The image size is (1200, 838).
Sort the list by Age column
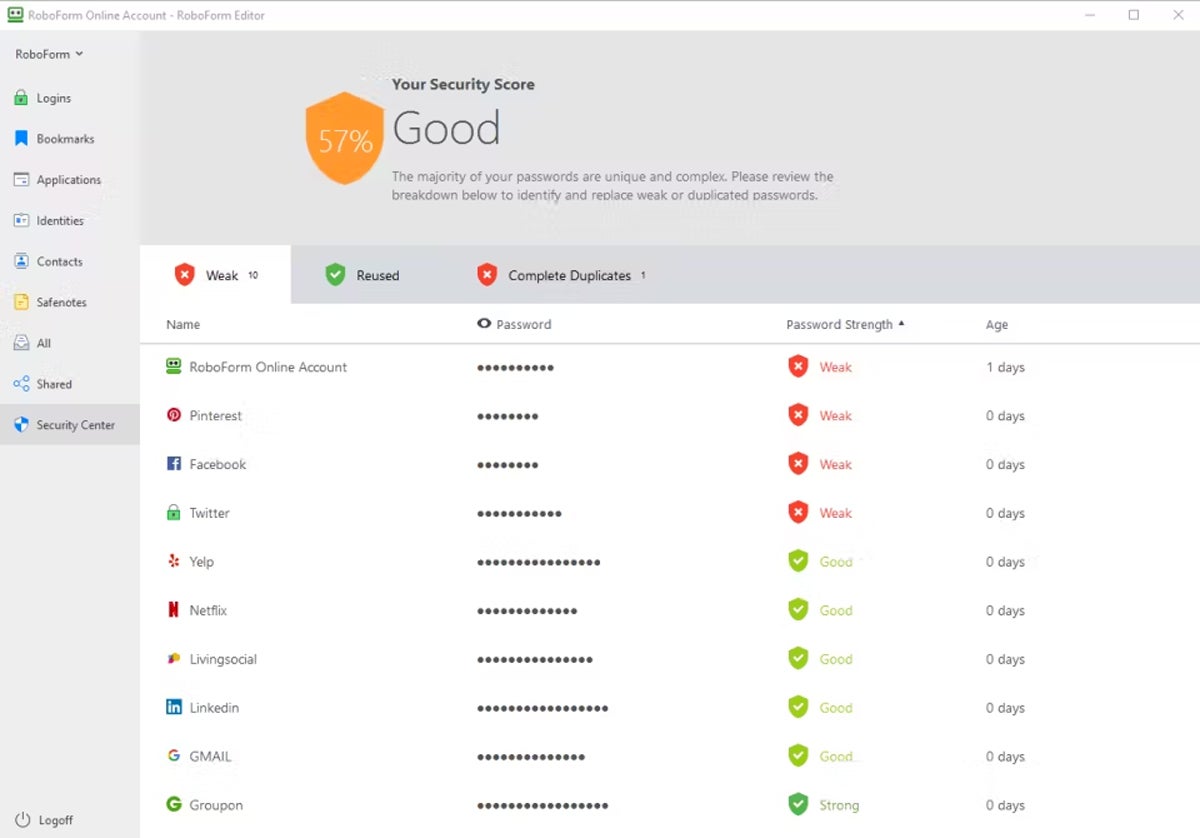[x=996, y=325]
